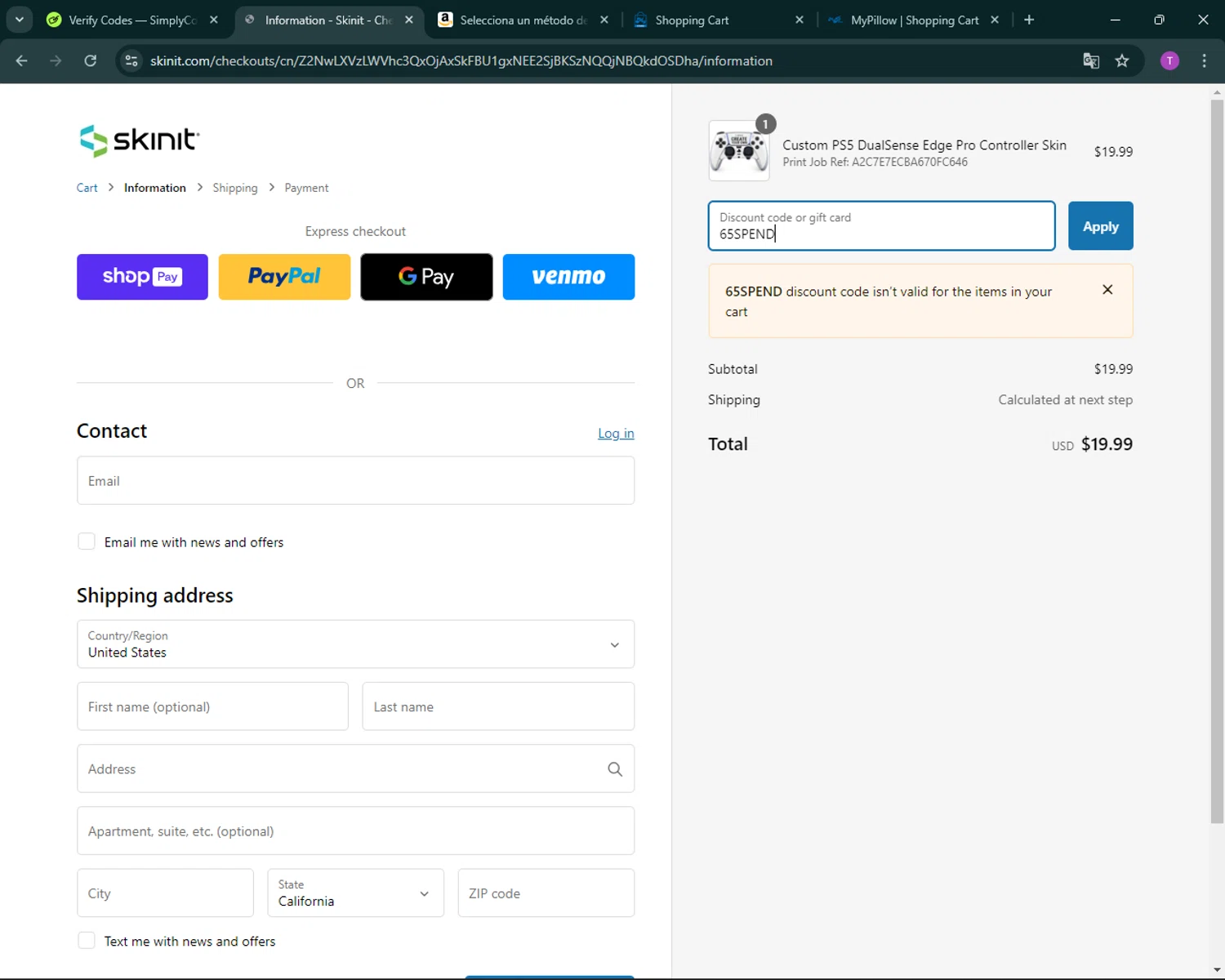1225x980 pixels.
Task: Open the profile avatar T
Action: click(x=1169, y=60)
